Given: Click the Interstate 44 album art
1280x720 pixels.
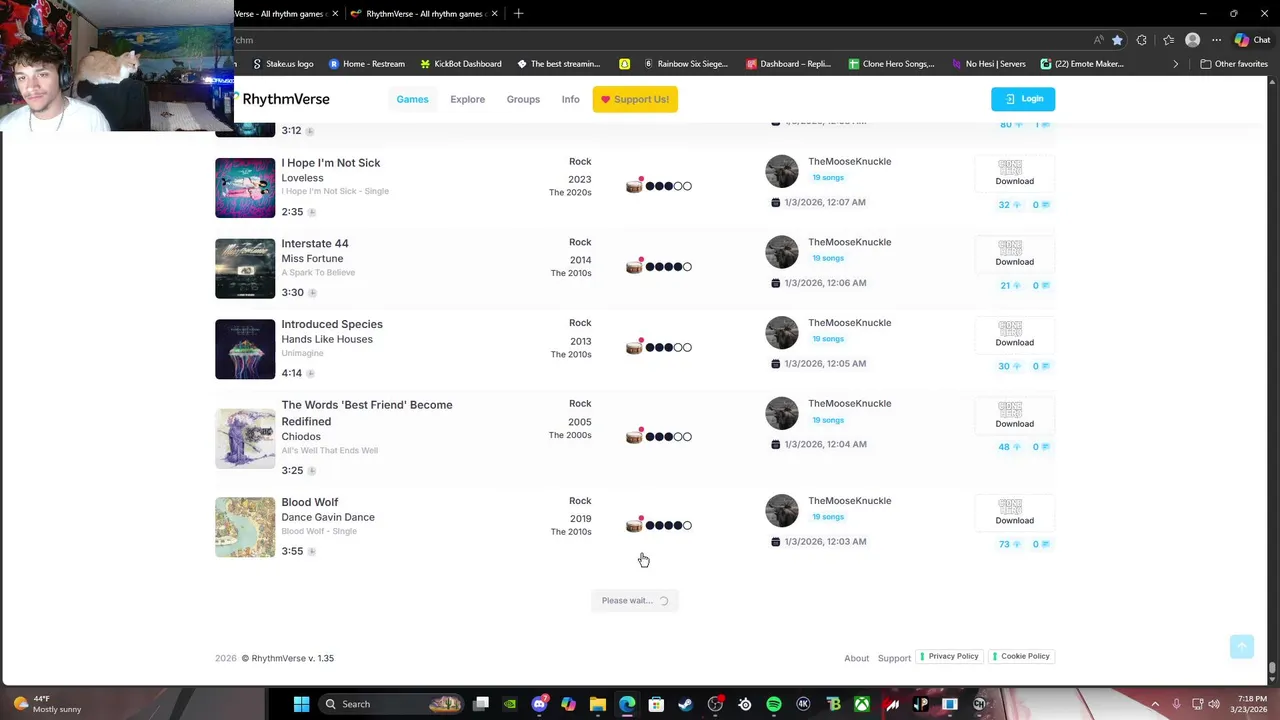Looking at the screenshot, I should [x=245, y=268].
